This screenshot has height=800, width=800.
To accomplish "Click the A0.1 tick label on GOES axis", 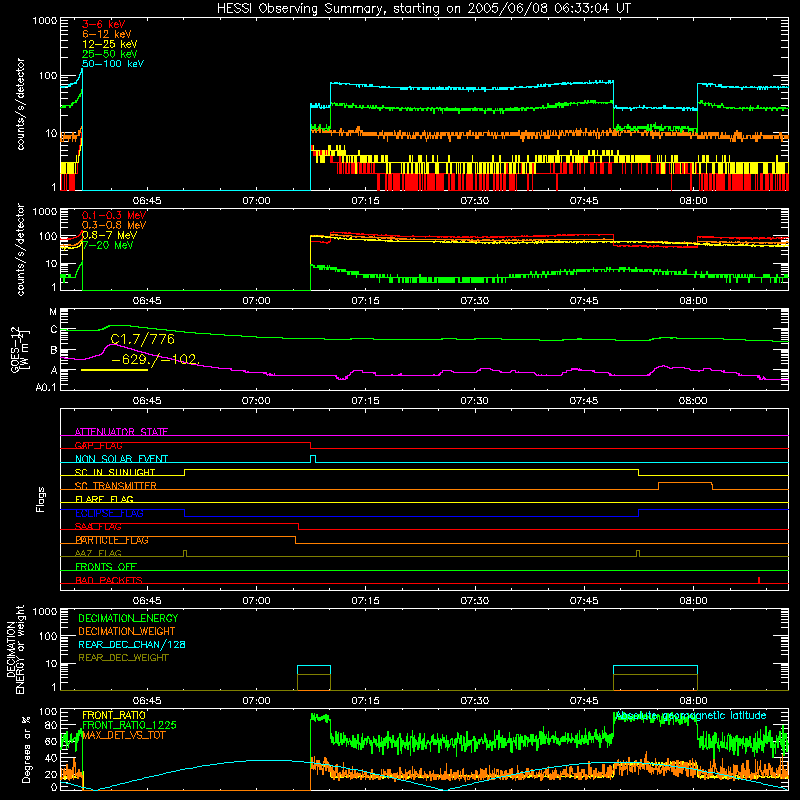I will click(46, 388).
